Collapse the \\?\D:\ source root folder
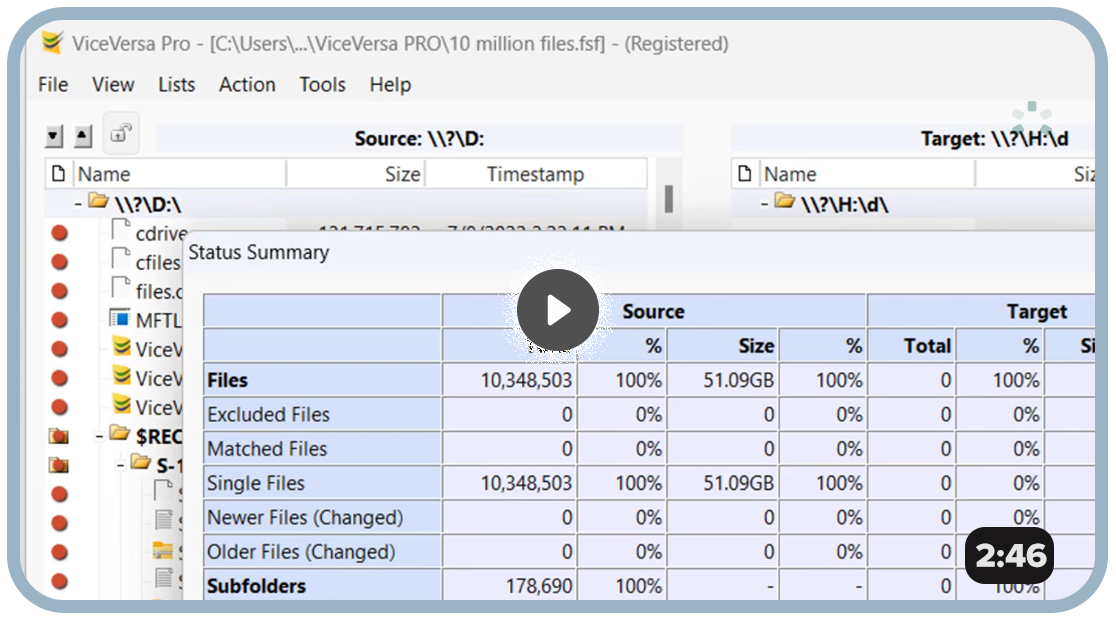This screenshot has width=1116, height=620. click(x=78, y=205)
